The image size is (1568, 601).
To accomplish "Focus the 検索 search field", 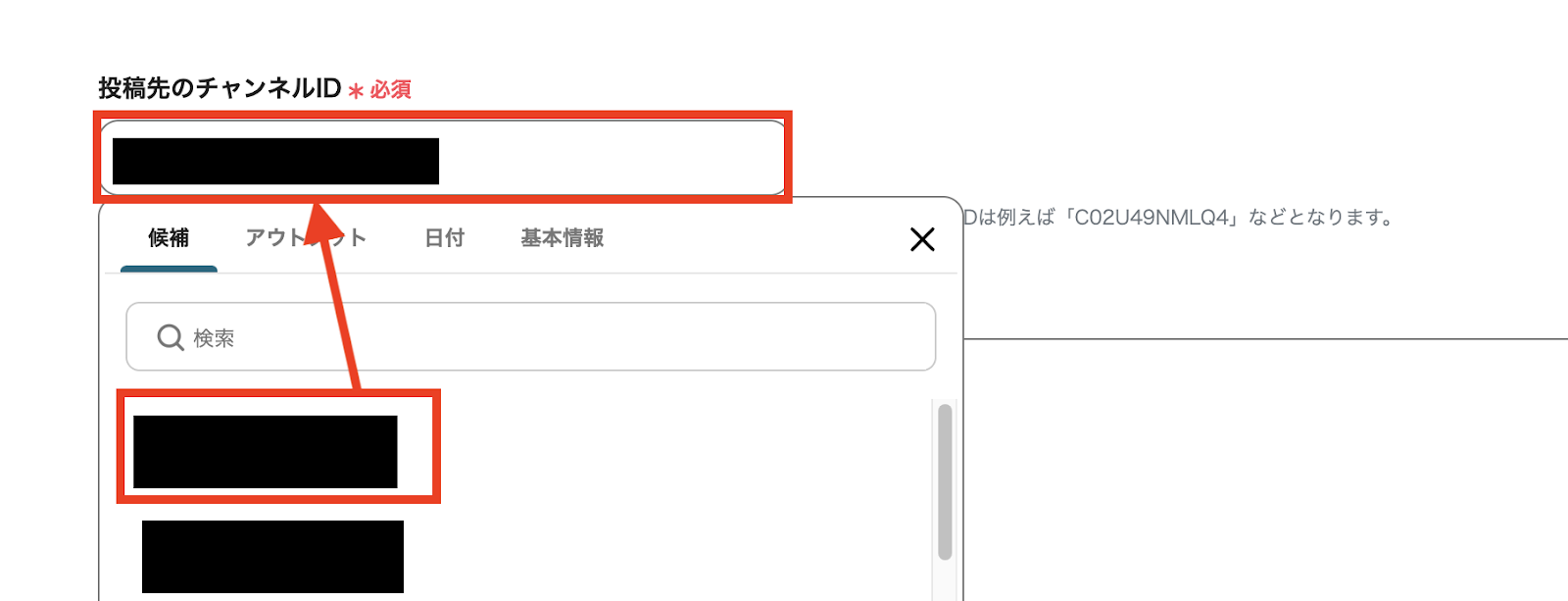I will (531, 336).
